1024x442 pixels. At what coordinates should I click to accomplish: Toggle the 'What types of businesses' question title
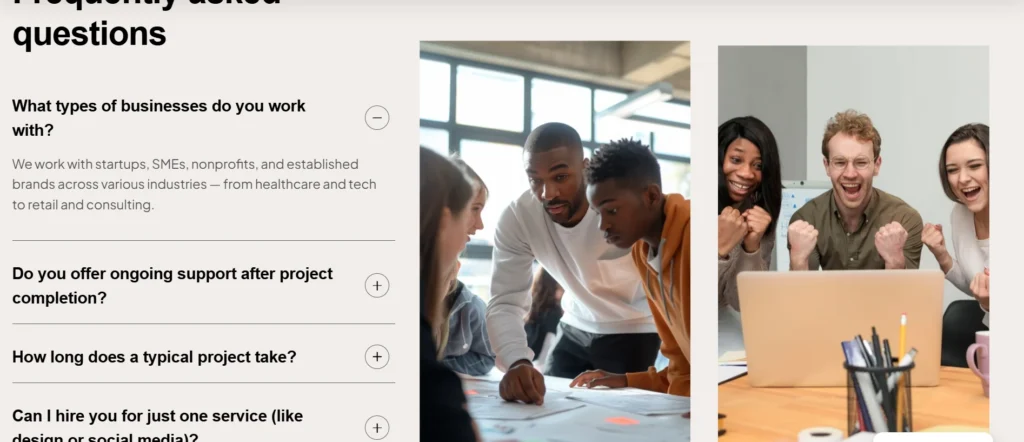tap(159, 118)
